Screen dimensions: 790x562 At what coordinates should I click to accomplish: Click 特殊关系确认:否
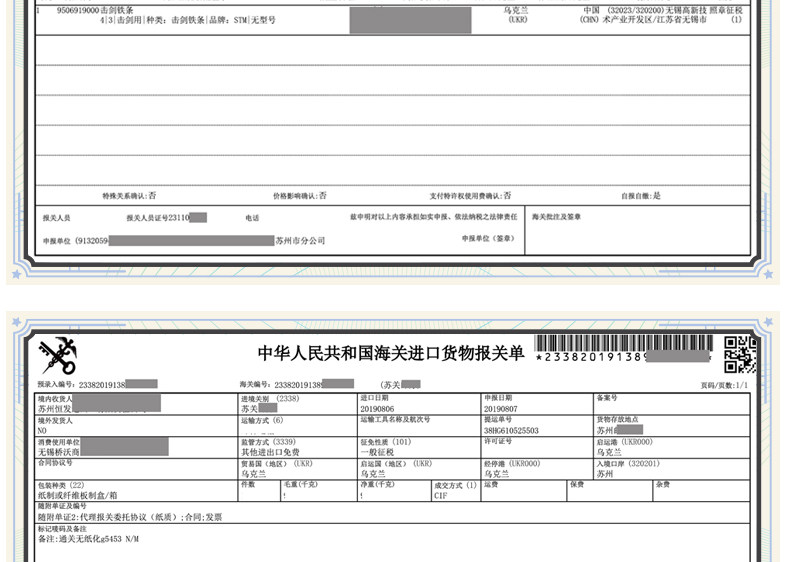pyautogui.click(x=129, y=196)
